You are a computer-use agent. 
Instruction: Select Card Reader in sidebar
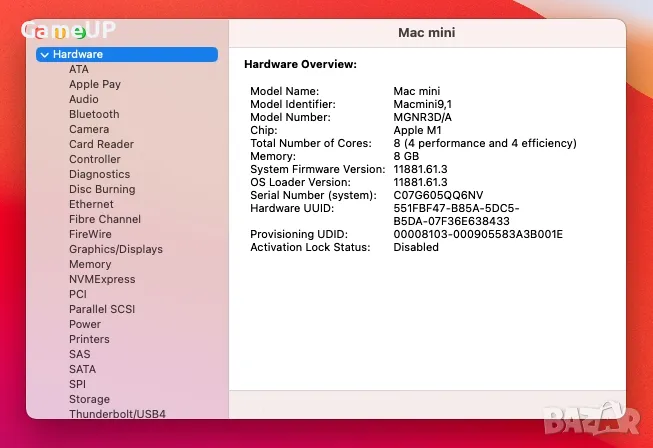pyautogui.click(x=101, y=145)
